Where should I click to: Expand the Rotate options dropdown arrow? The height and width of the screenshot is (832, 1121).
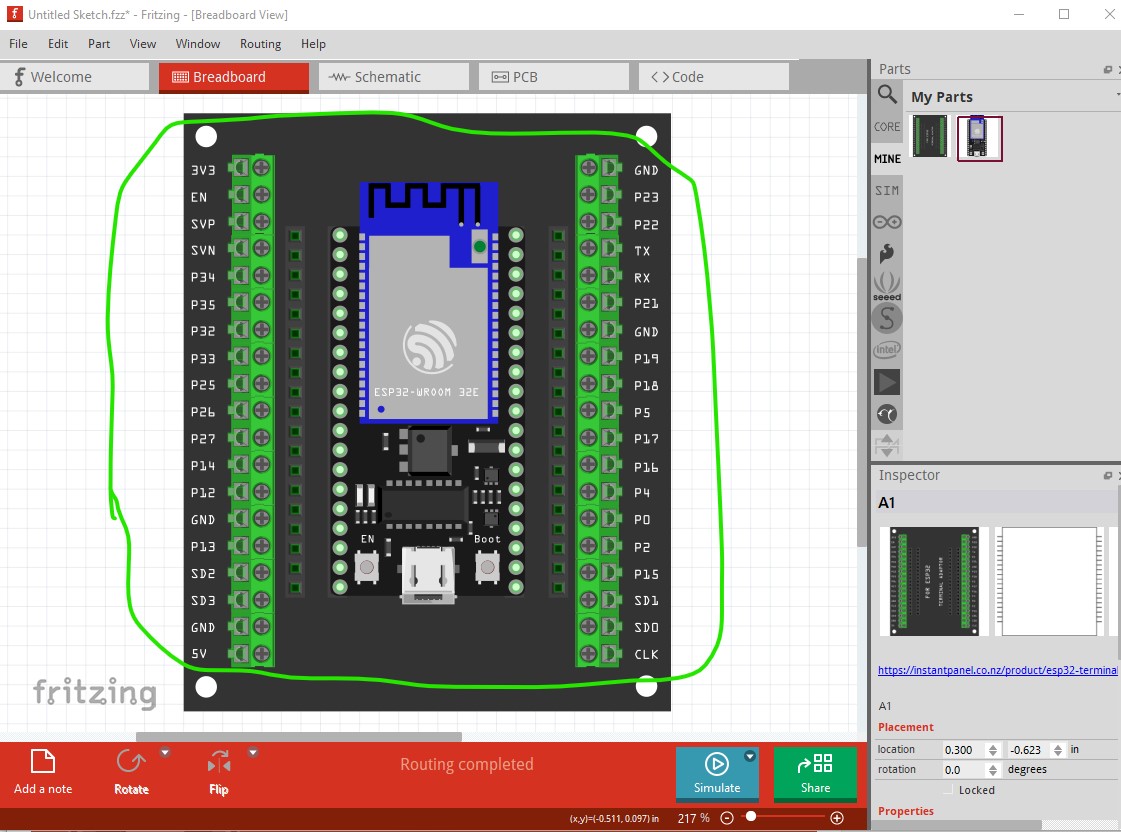coord(165,752)
